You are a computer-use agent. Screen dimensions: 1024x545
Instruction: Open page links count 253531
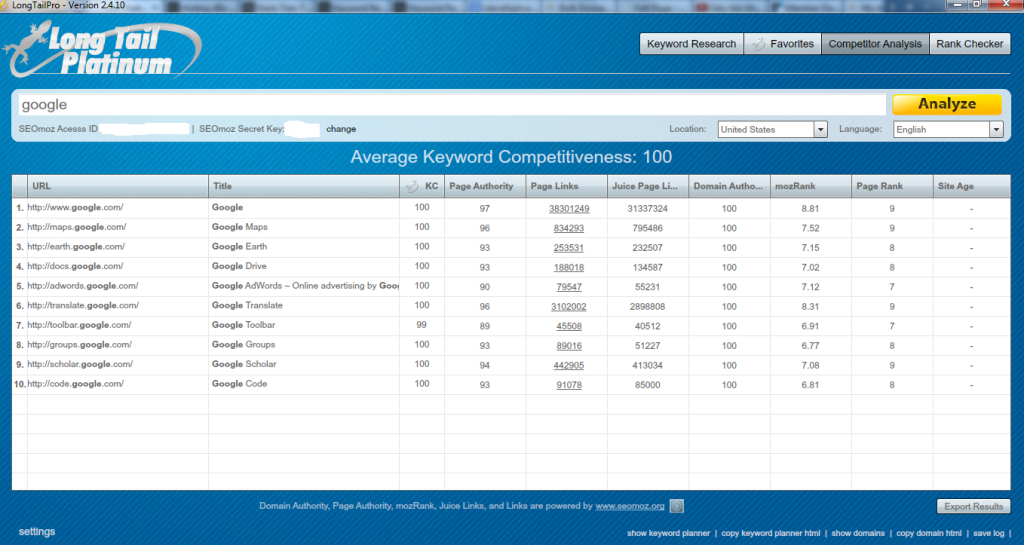click(x=569, y=248)
